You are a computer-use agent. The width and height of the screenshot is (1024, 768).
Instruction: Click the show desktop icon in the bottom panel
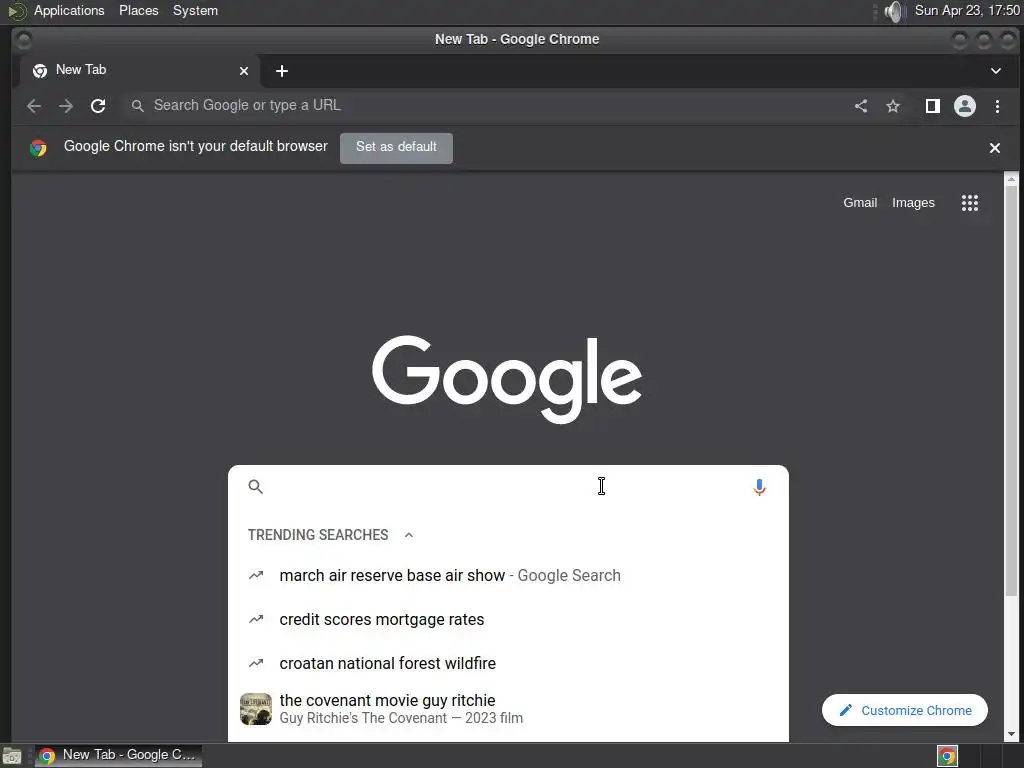pyautogui.click(x=12, y=756)
